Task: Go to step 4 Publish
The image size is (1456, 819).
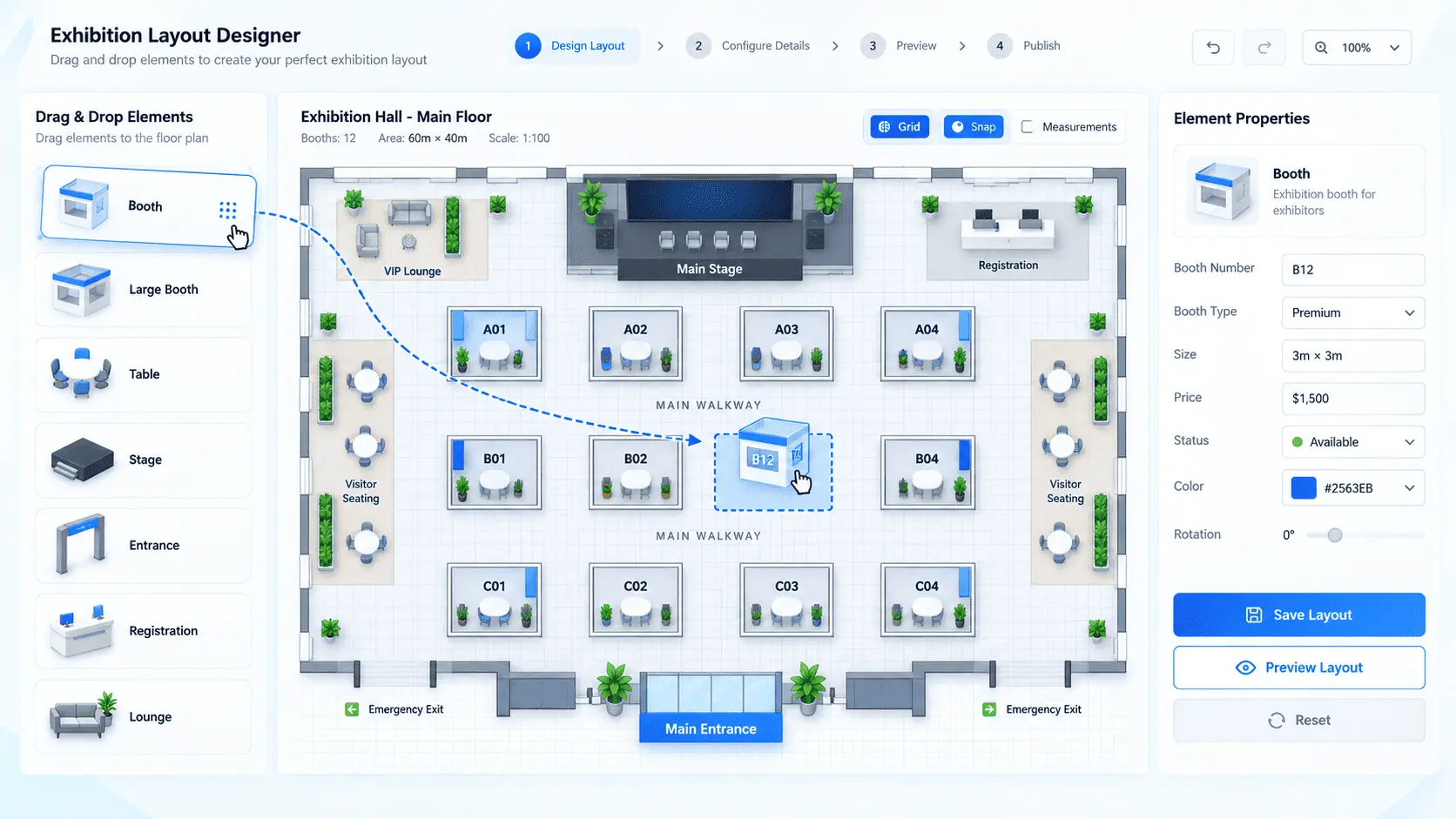Action: coord(1023,45)
